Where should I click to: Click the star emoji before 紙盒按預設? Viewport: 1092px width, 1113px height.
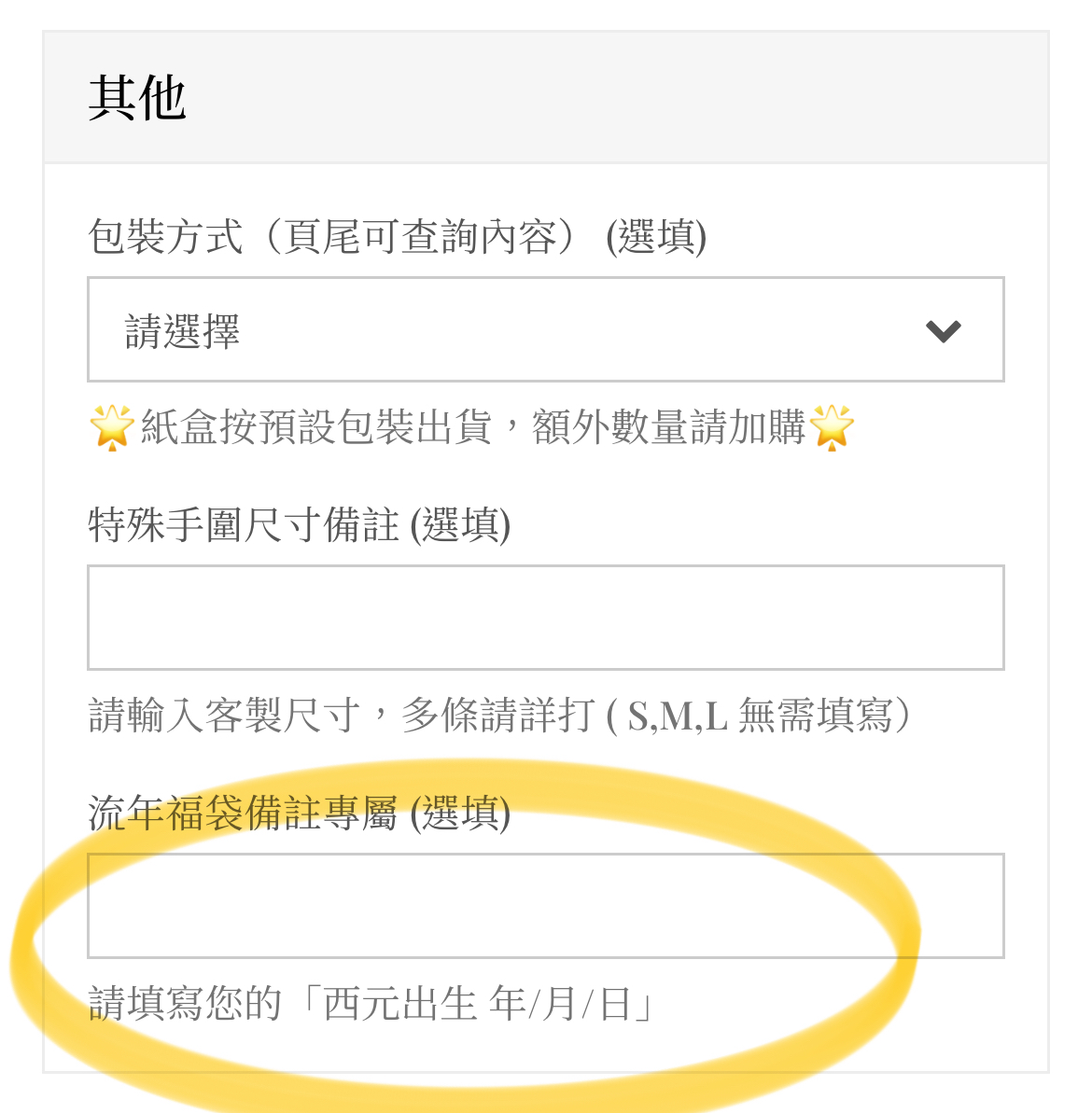pos(112,428)
